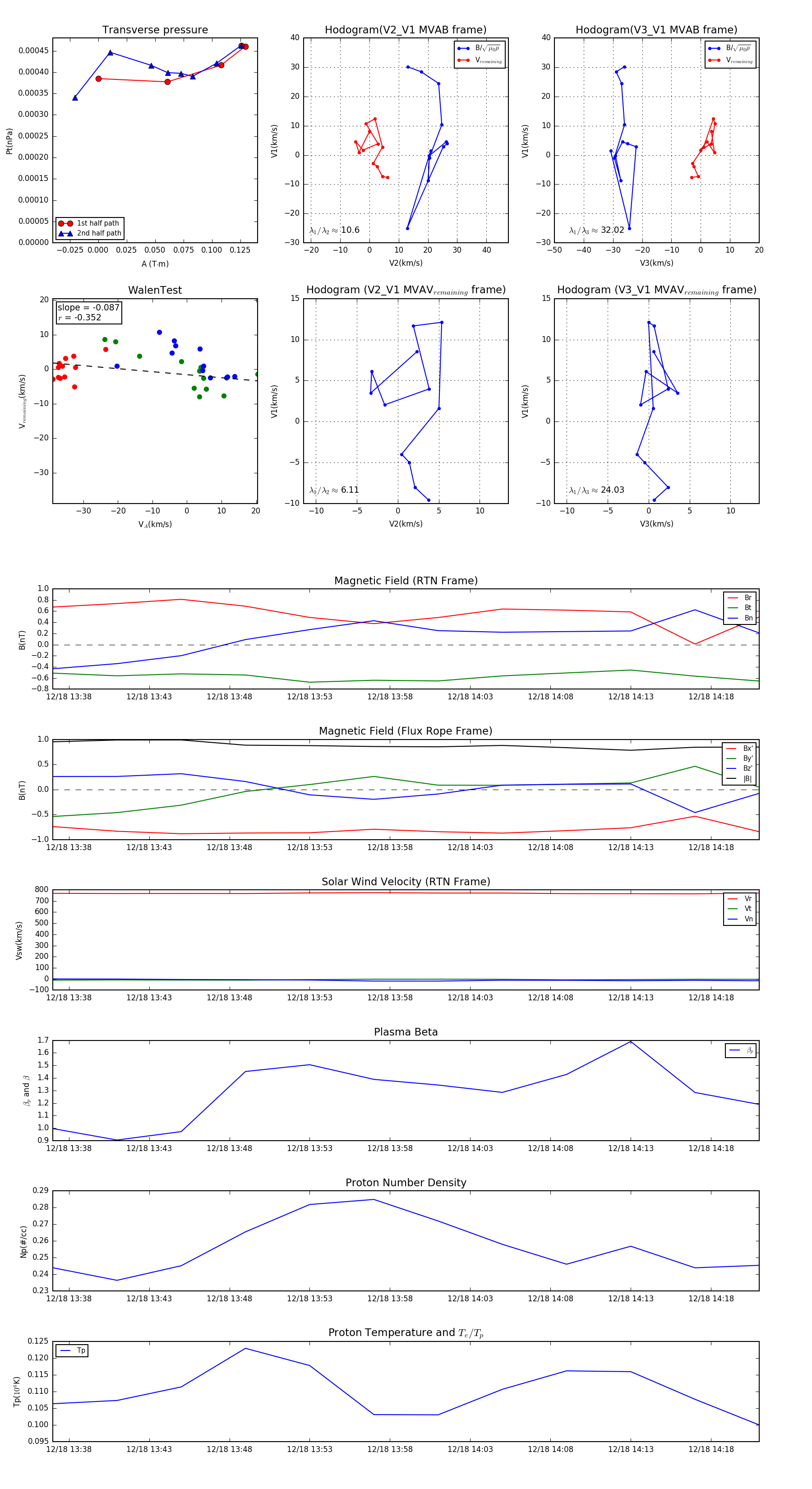The image size is (812, 1489).
Task: Select the '|B|' legend entry
Action: click(739, 779)
